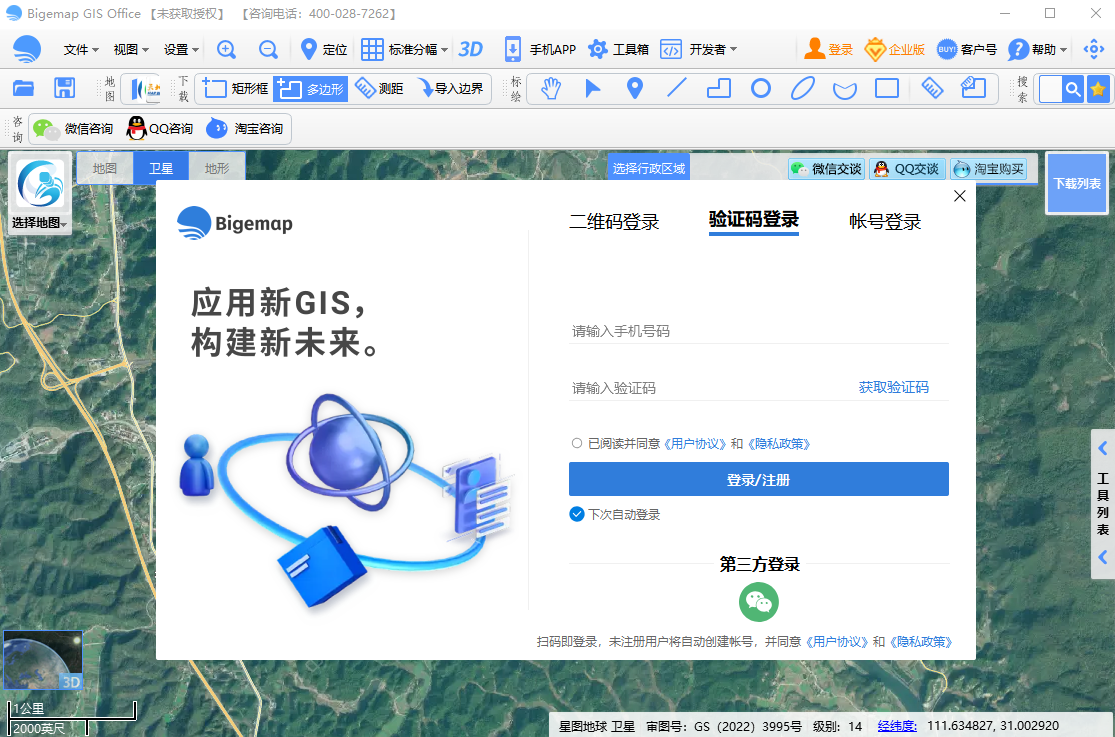Screen dimensions: 1115x737
Task: Toggle the 下次自动登录 checkbox
Action: (577, 514)
